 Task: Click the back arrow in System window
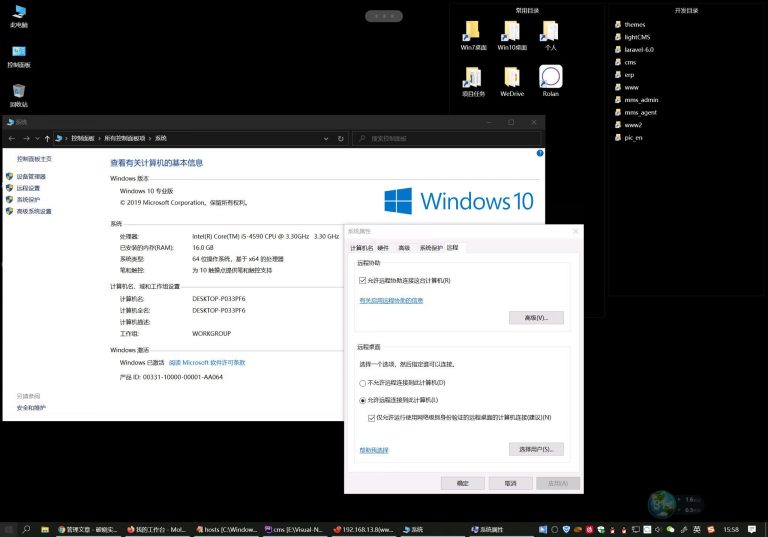(x=12, y=139)
